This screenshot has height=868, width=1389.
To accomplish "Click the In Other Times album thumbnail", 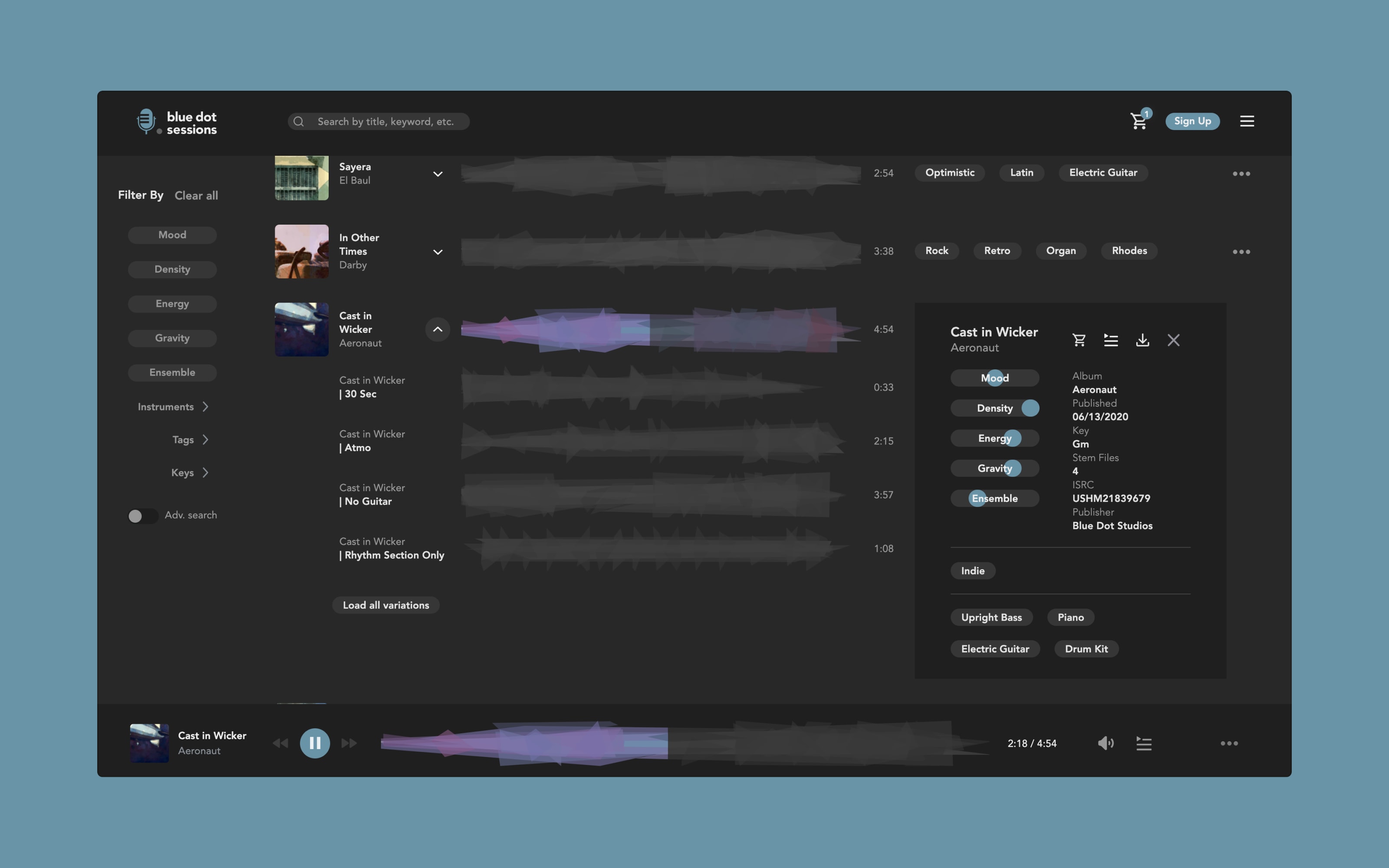I will (x=301, y=251).
